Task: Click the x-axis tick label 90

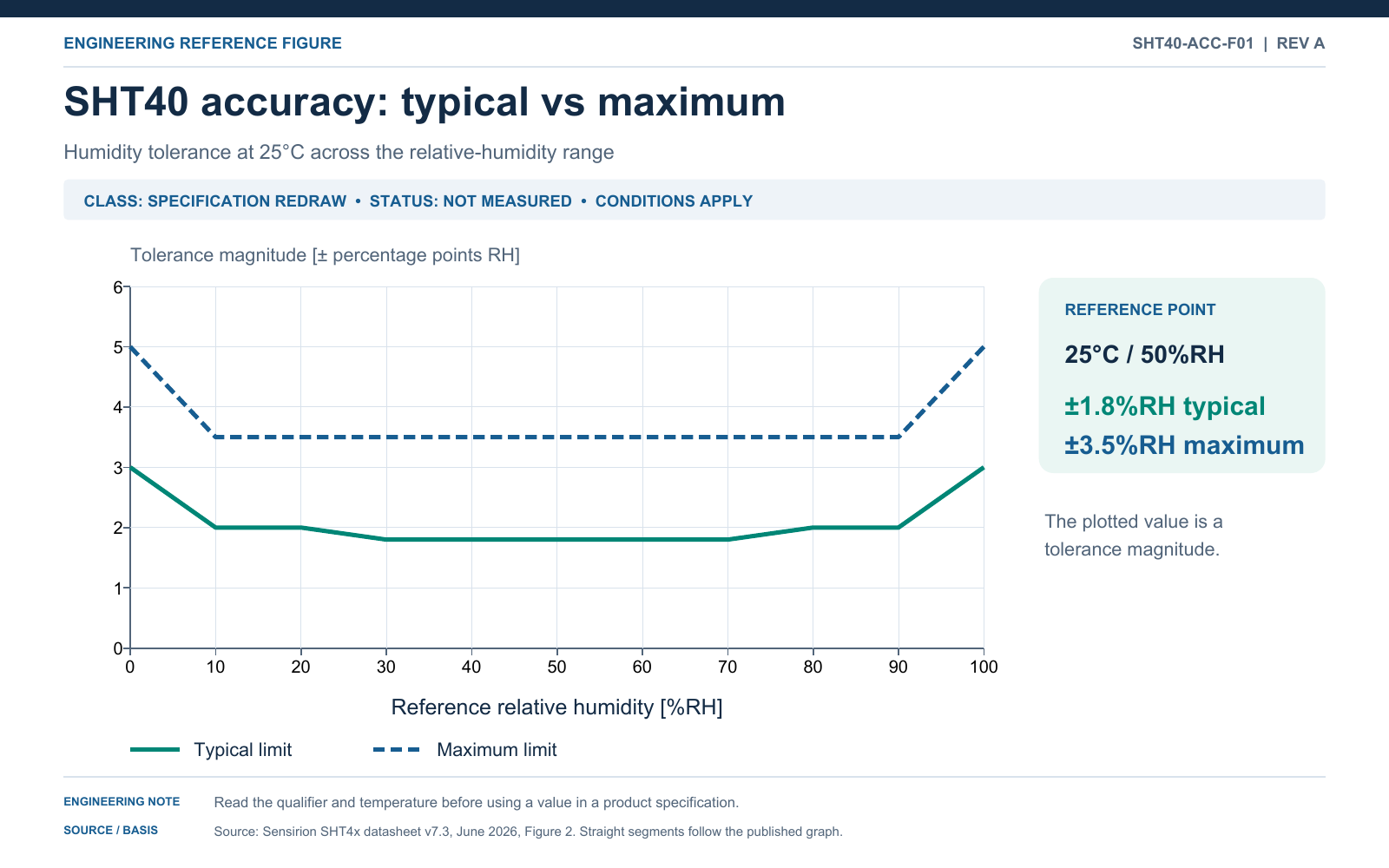Action: 899,667
